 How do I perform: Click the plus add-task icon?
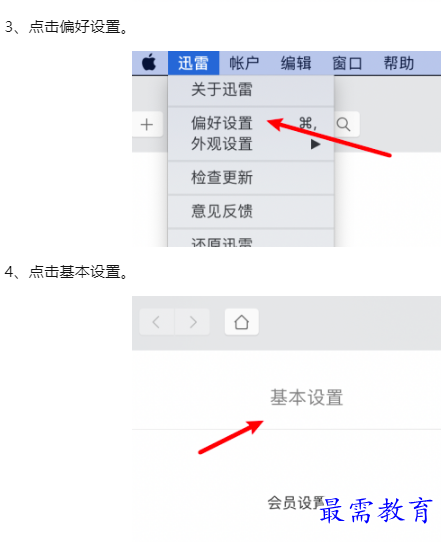coord(147,124)
